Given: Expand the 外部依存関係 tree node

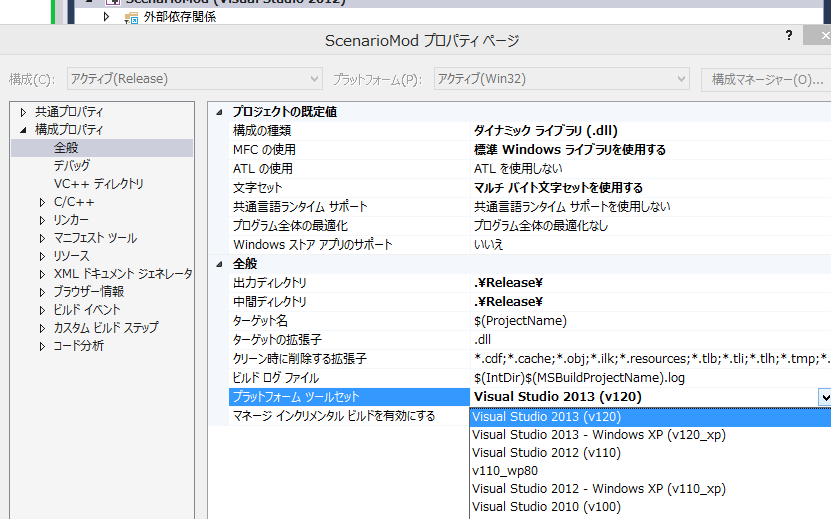Looking at the screenshot, I should [106, 17].
